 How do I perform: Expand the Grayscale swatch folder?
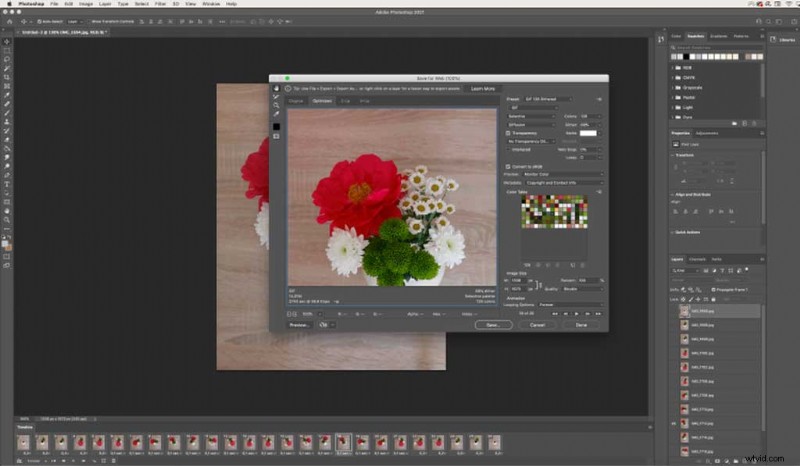pyautogui.click(x=673, y=88)
